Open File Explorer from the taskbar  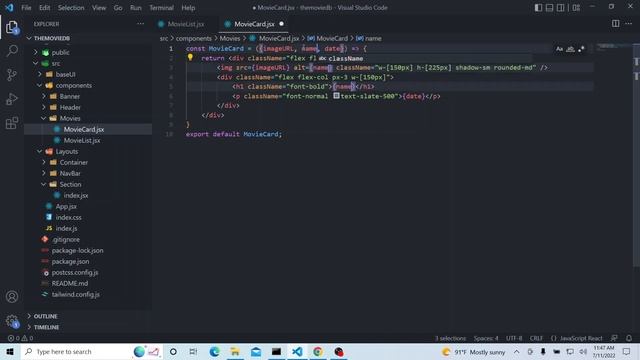click(235, 351)
